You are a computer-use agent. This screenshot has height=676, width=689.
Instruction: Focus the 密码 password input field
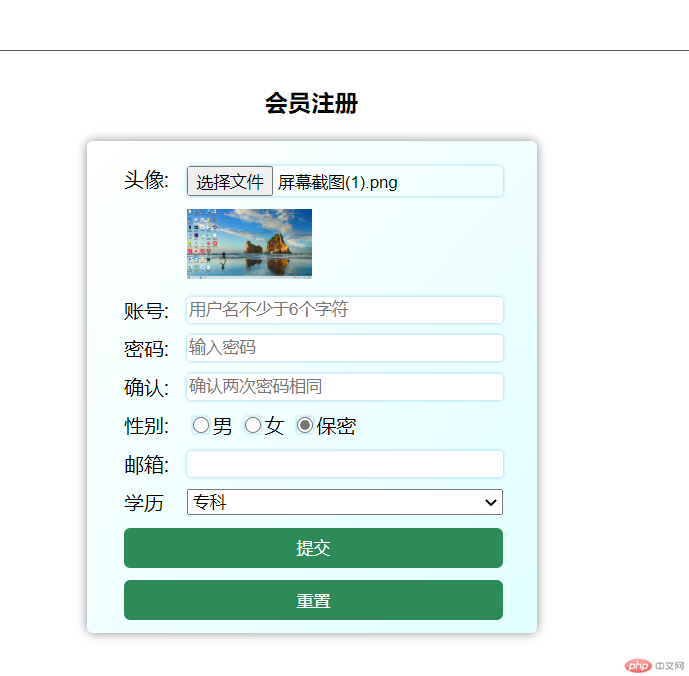point(344,348)
